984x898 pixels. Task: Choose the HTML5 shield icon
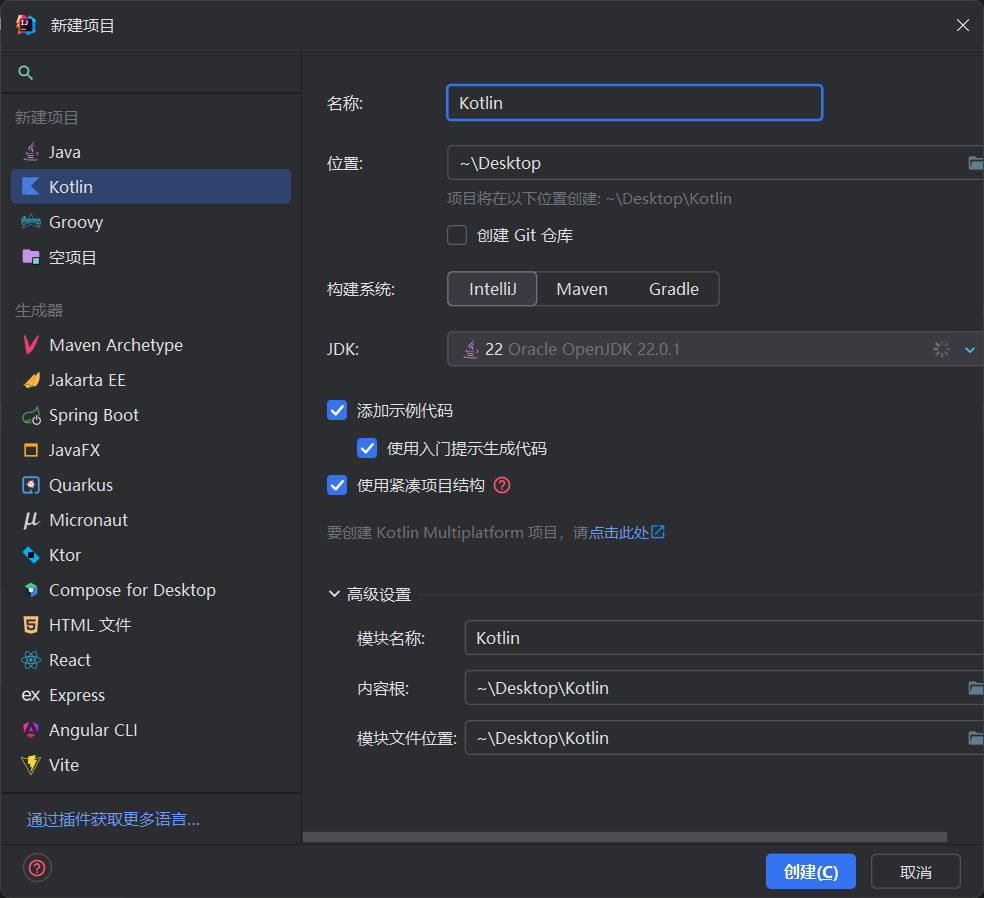[x=31, y=625]
